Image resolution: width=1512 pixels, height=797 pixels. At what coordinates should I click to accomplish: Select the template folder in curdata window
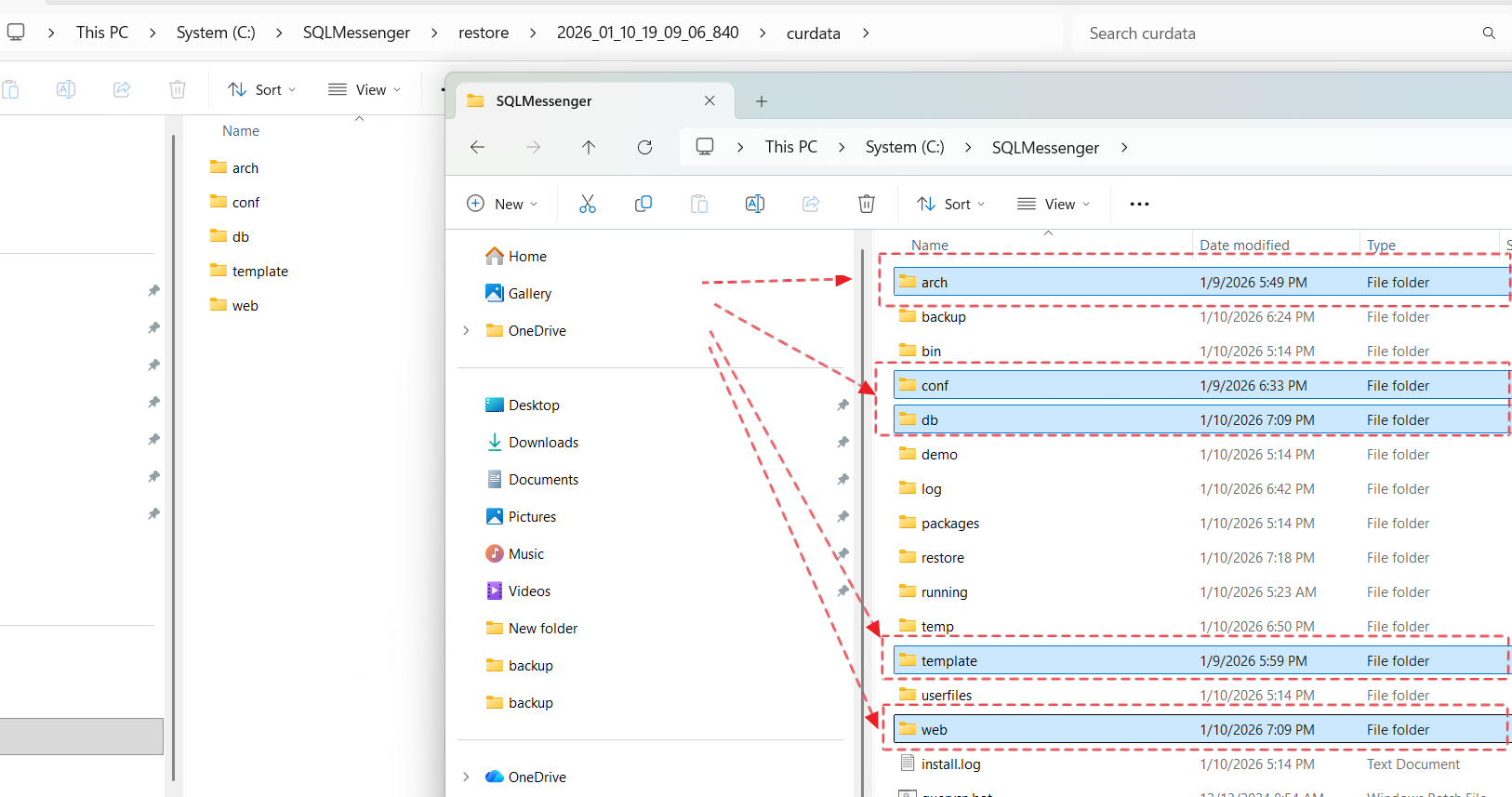249,271
